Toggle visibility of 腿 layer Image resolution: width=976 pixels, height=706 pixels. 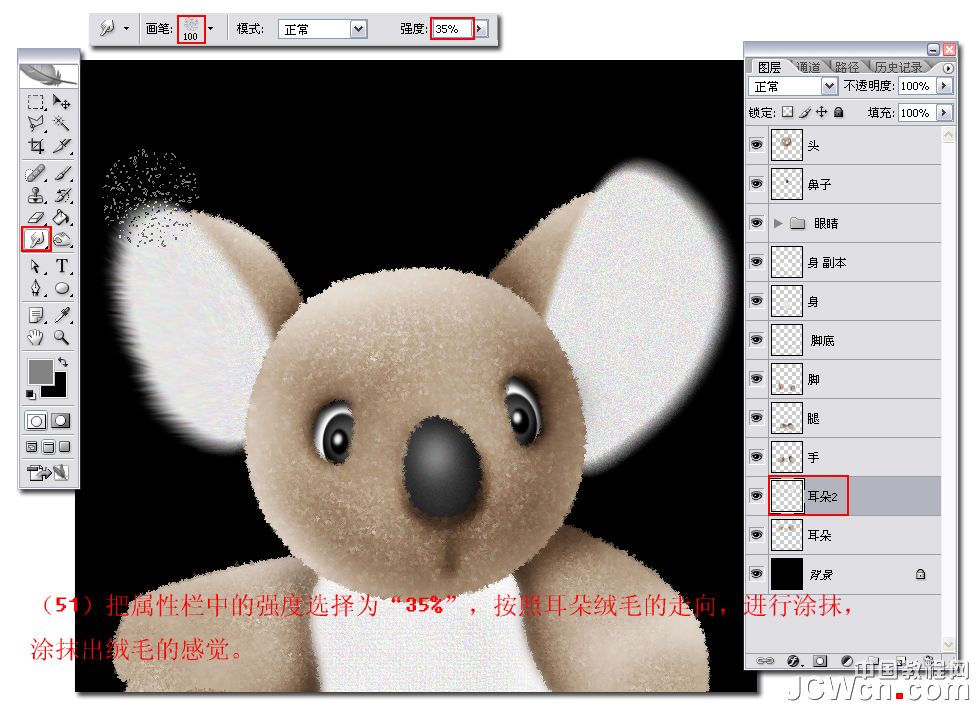coord(756,418)
